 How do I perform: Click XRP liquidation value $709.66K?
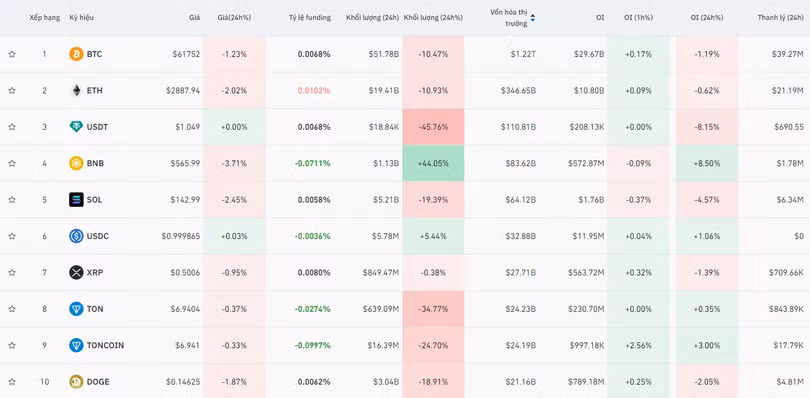click(x=786, y=272)
